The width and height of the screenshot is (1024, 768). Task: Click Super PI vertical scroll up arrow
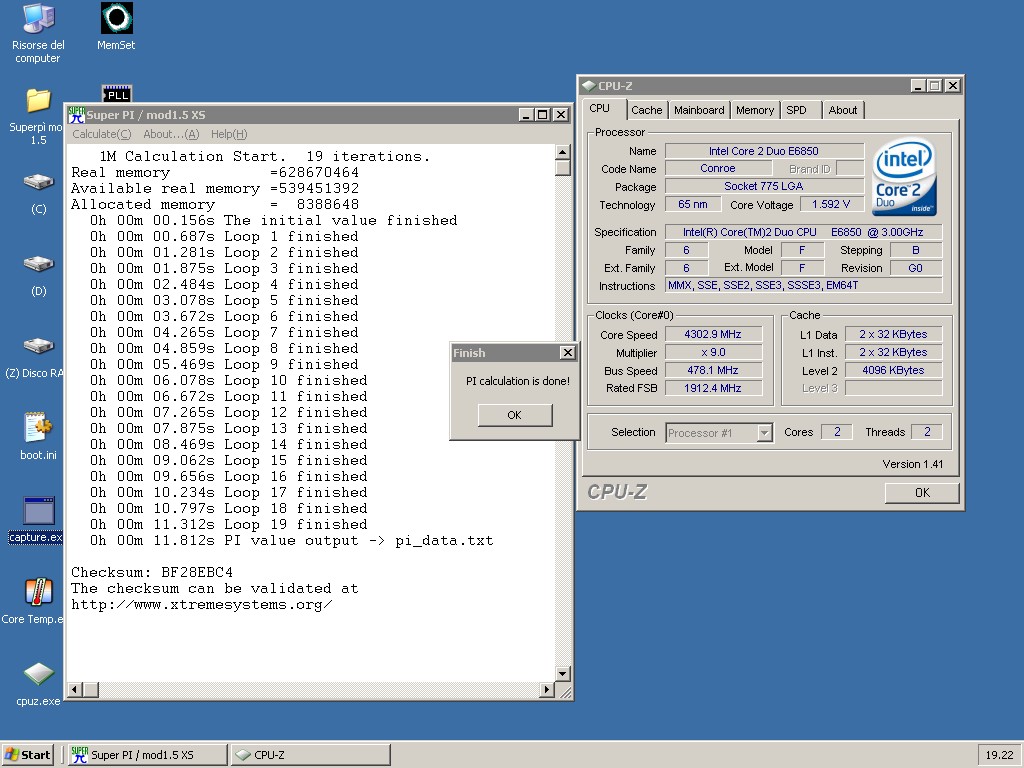coord(562,152)
